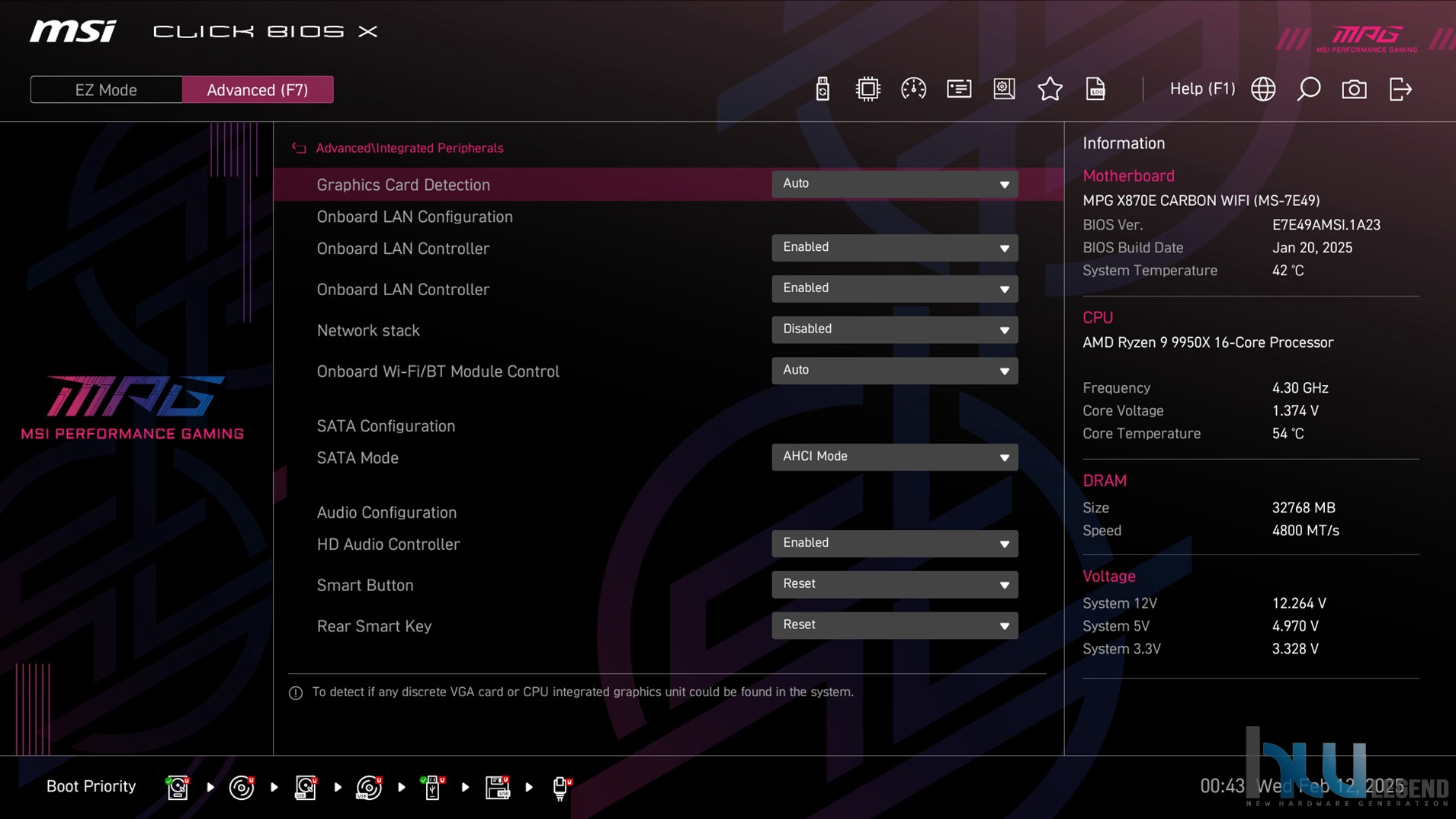
Task: Select the USB key boot device
Action: [x=432, y=787]
